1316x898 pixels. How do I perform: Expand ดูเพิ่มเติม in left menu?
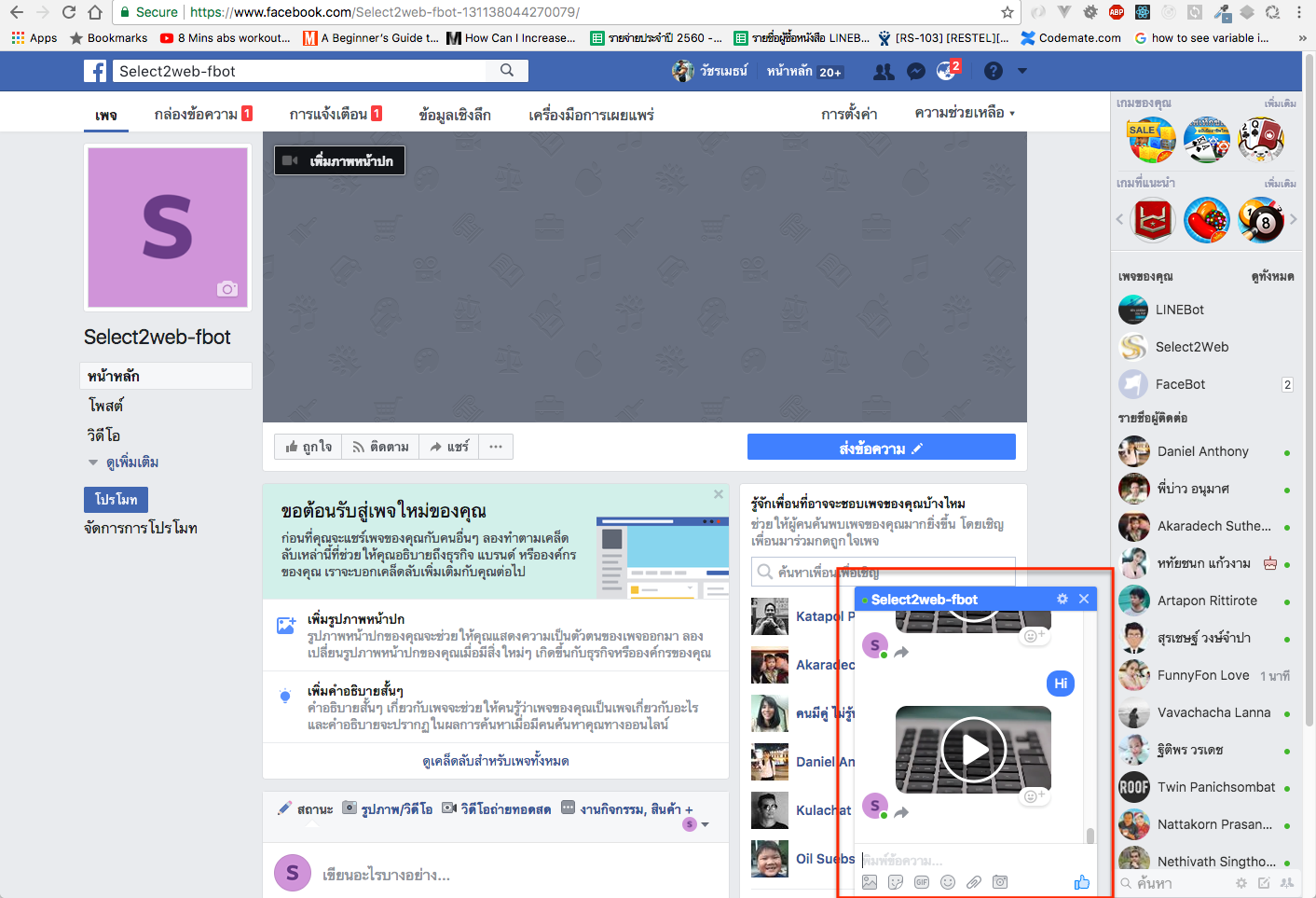tap(124, 463)
